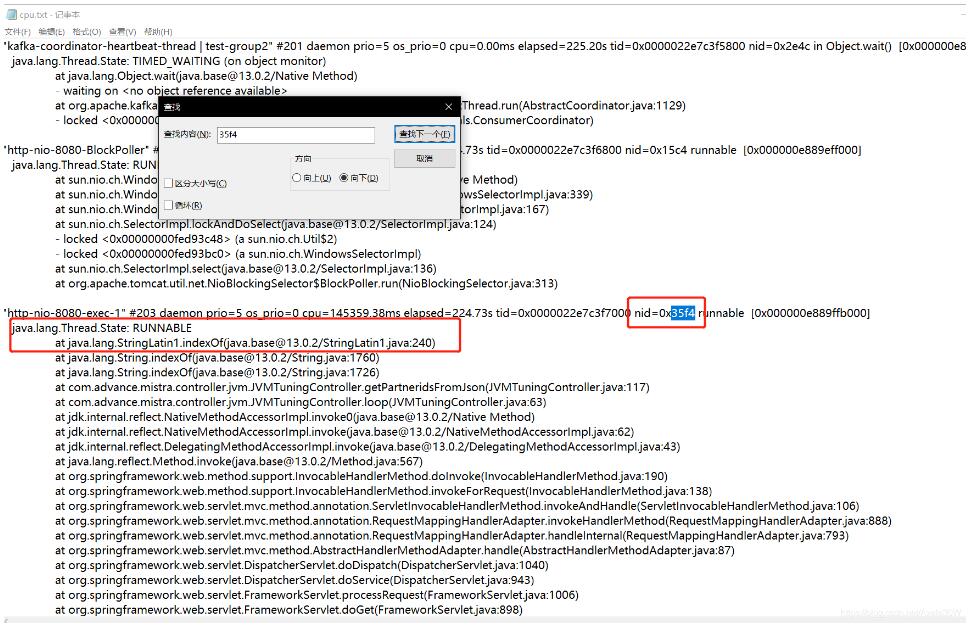Open the 查看(V) menu
Image resolution: width=970 pixels, height=625 pixels.
pos(122,32)
